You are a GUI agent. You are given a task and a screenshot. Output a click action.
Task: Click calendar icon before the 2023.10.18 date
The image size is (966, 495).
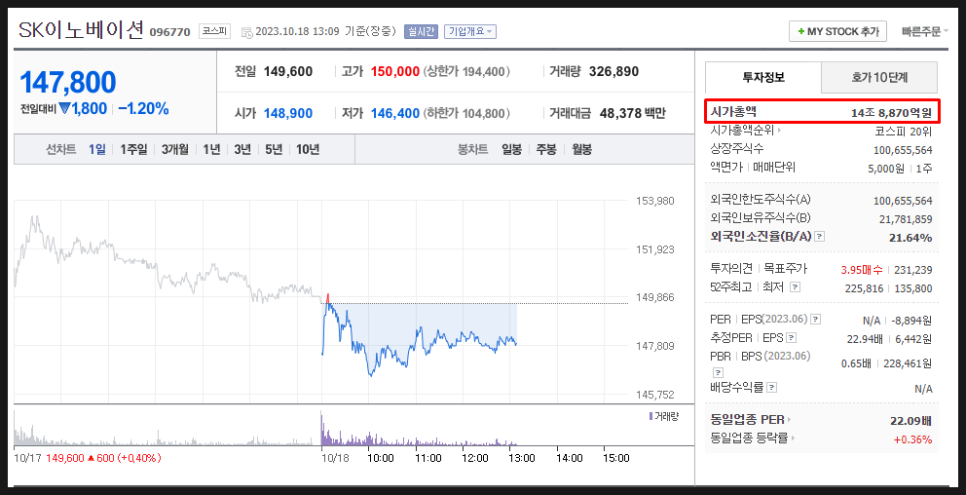[246, 31]
